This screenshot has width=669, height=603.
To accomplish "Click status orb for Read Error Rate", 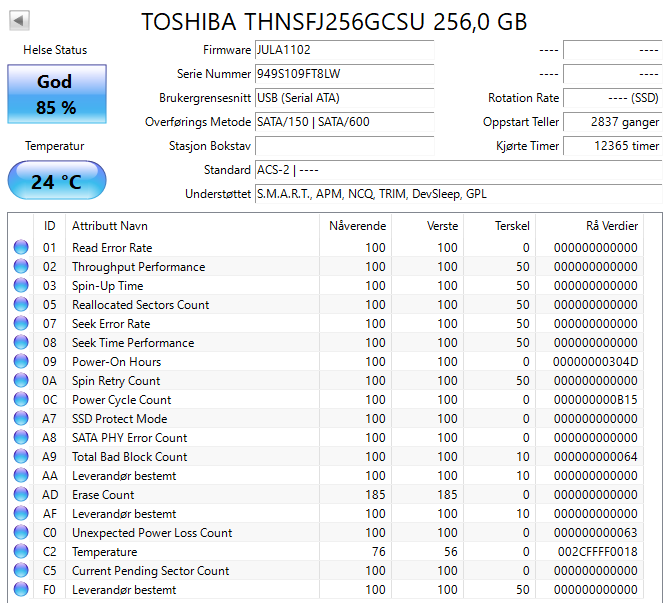I will 21,248.
